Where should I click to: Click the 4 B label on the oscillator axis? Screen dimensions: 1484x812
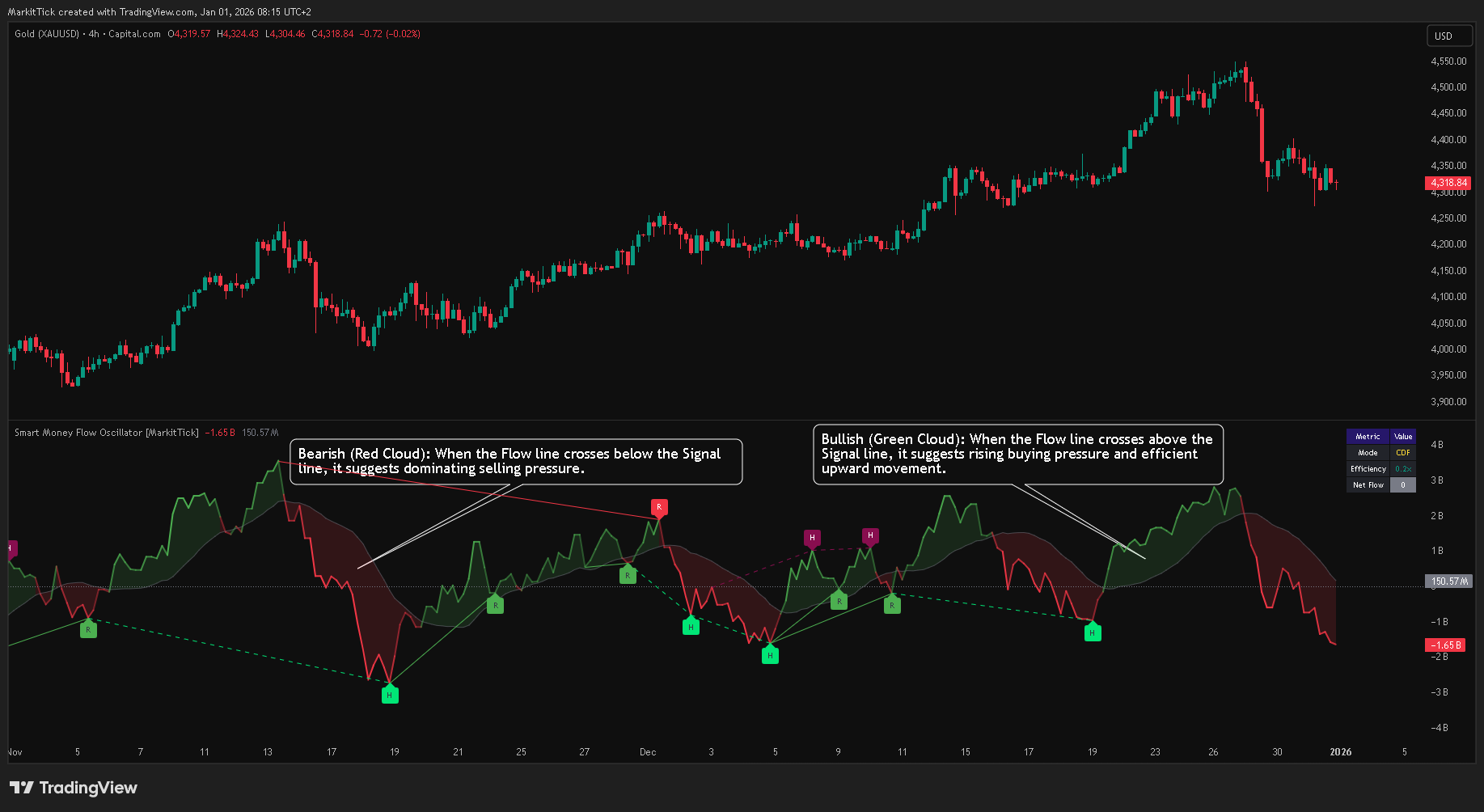1437,445
